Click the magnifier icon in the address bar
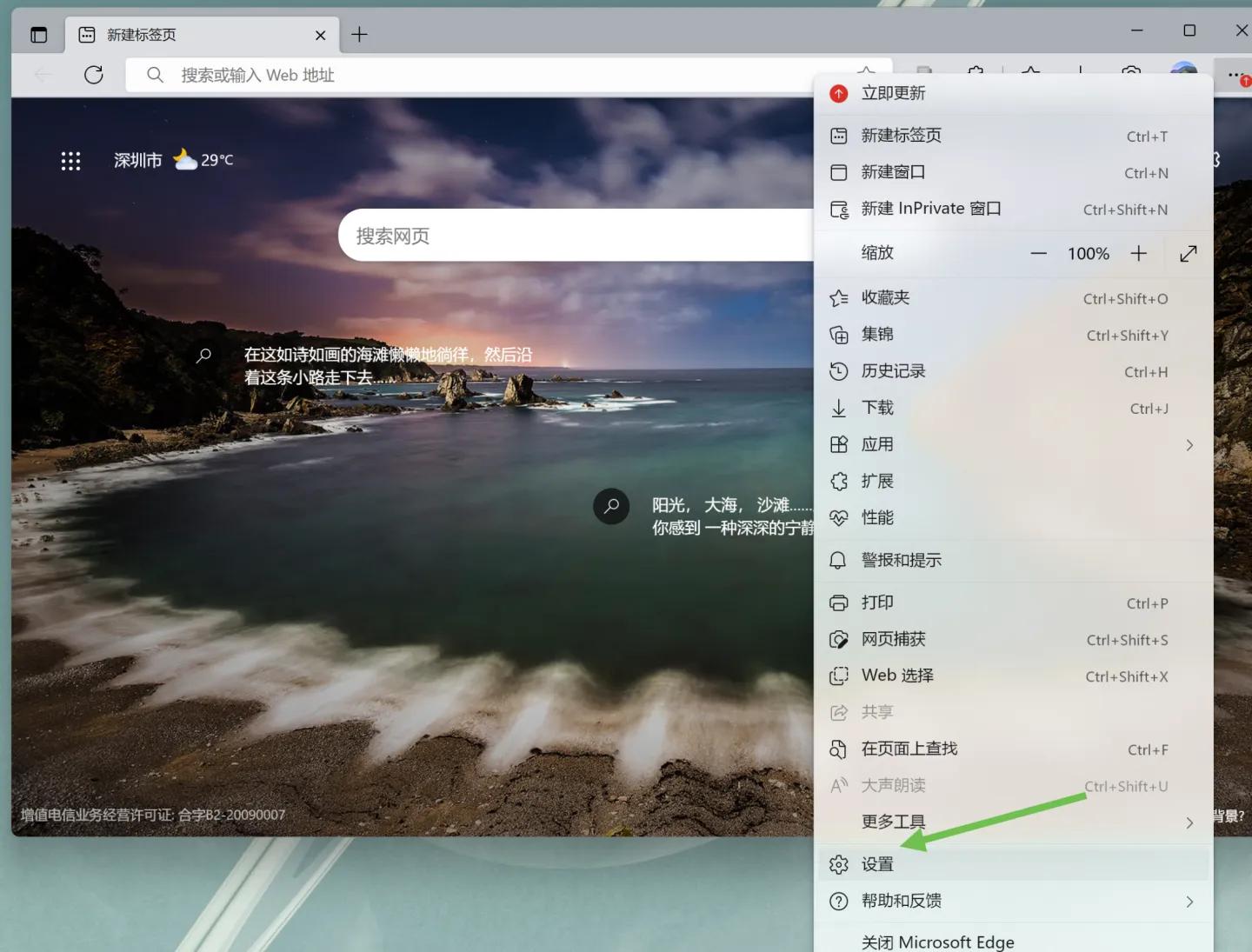The width and height of the screenshot is (1252, 952). pyautogui.click(x=155, y=76)
